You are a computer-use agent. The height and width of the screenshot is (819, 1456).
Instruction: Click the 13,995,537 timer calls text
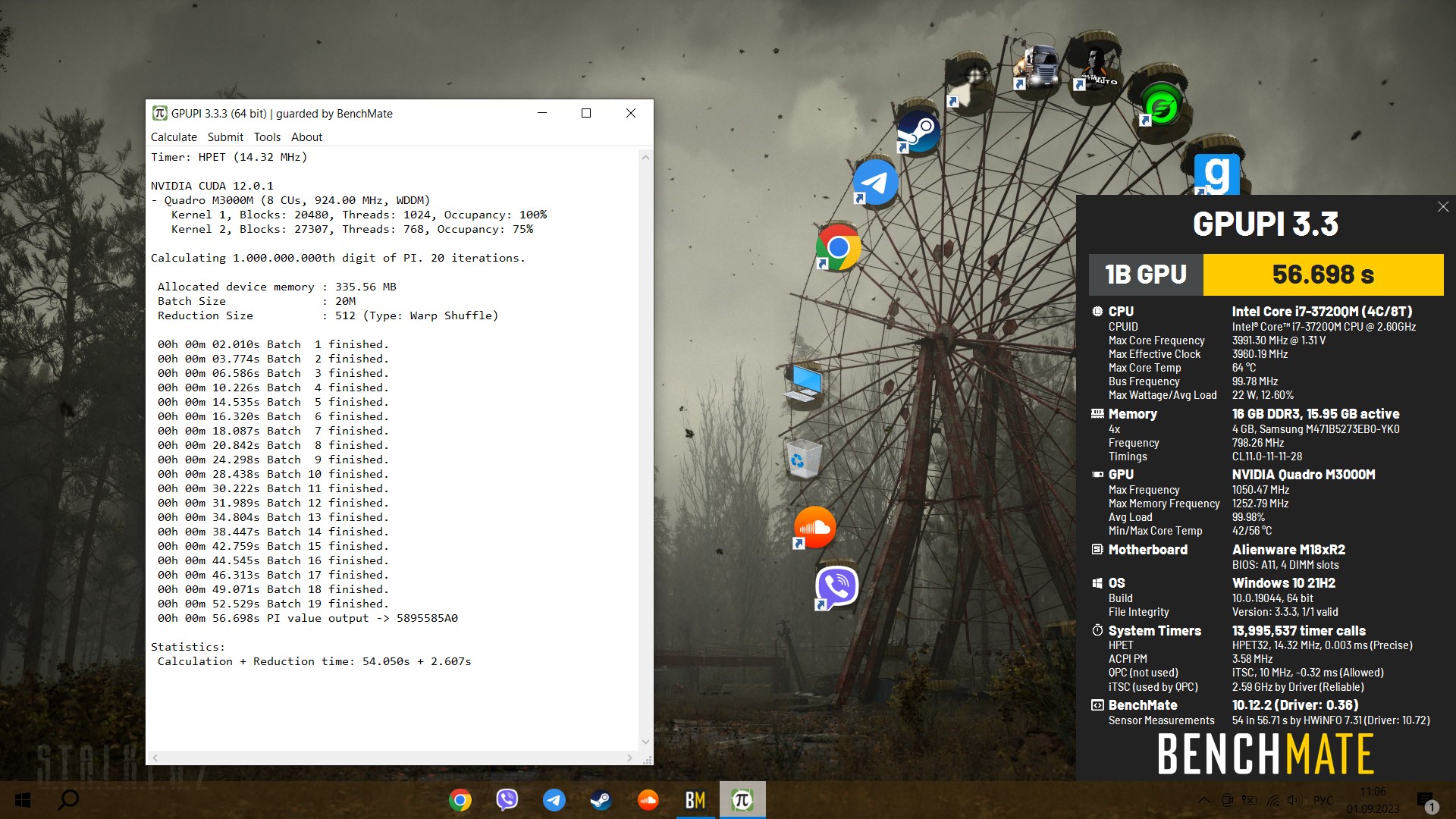pyautogui.click(x=1298, y=631)
